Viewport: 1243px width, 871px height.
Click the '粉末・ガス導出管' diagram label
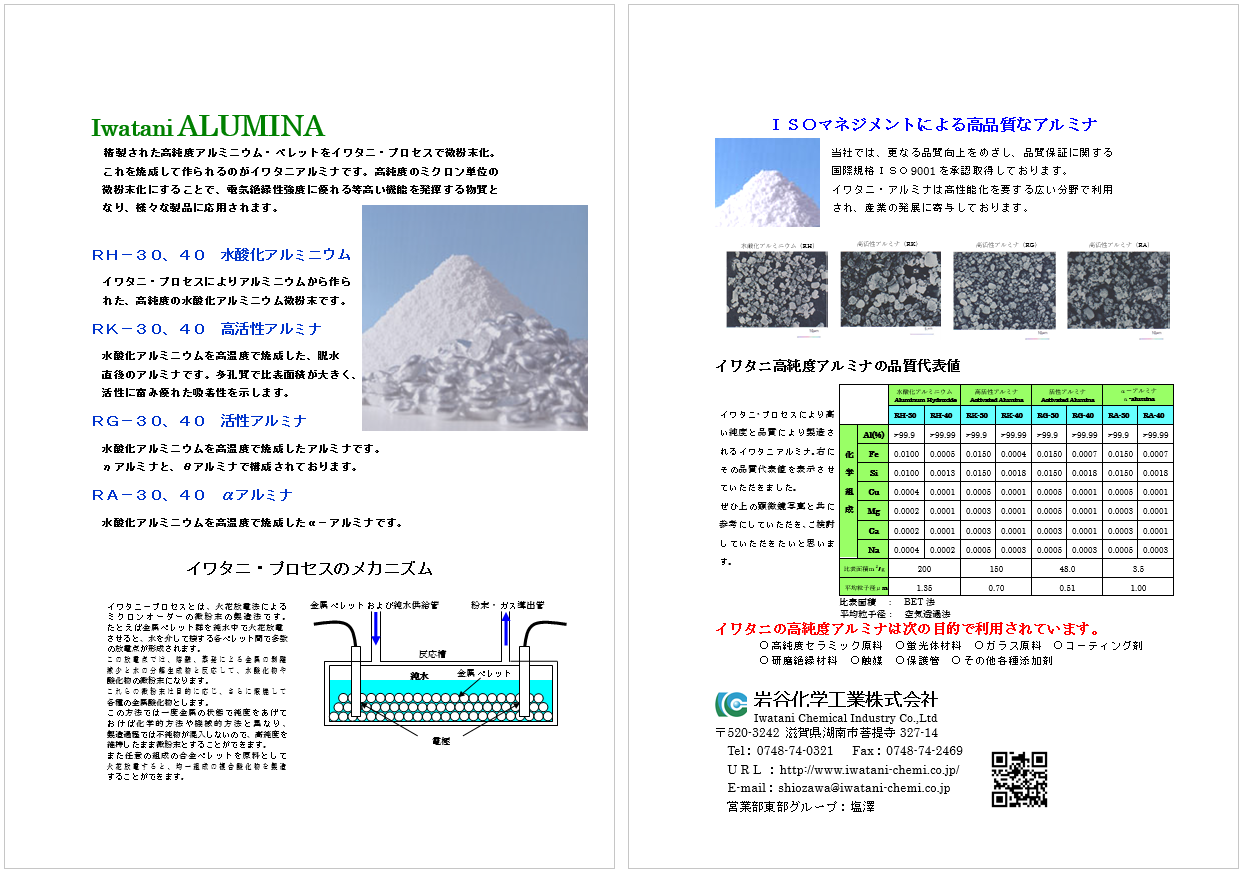506,605
